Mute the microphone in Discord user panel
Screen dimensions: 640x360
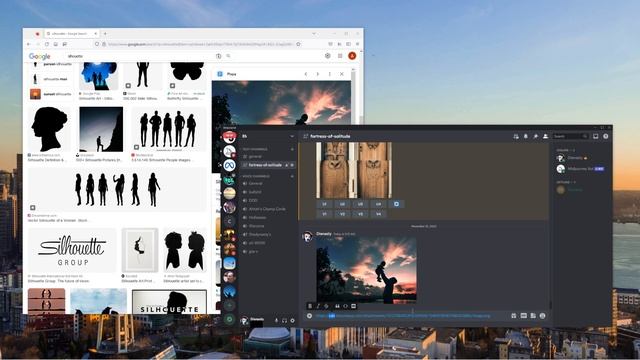click(x=276, y=321)
